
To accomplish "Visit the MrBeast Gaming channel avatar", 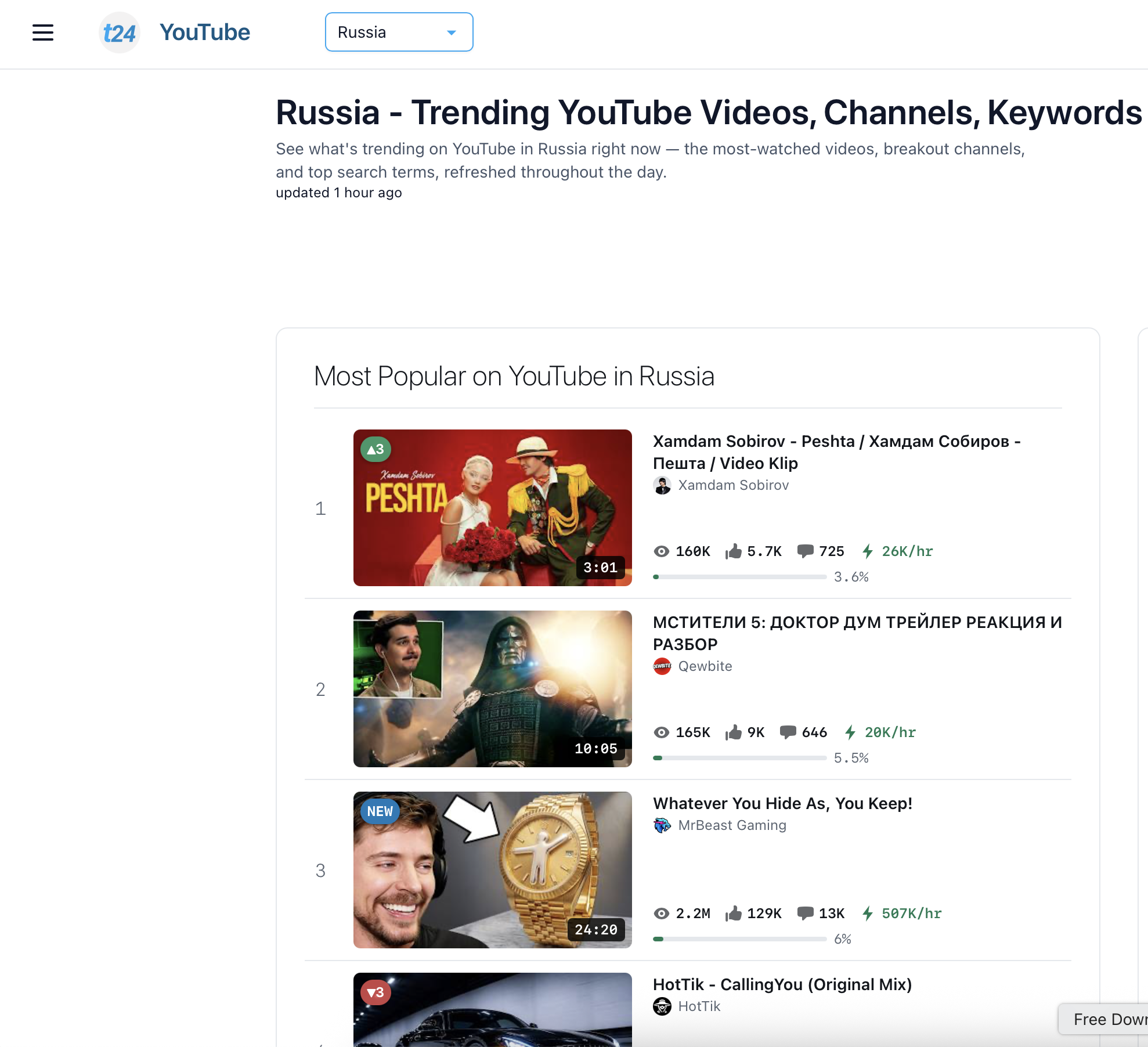I will 662,825.
